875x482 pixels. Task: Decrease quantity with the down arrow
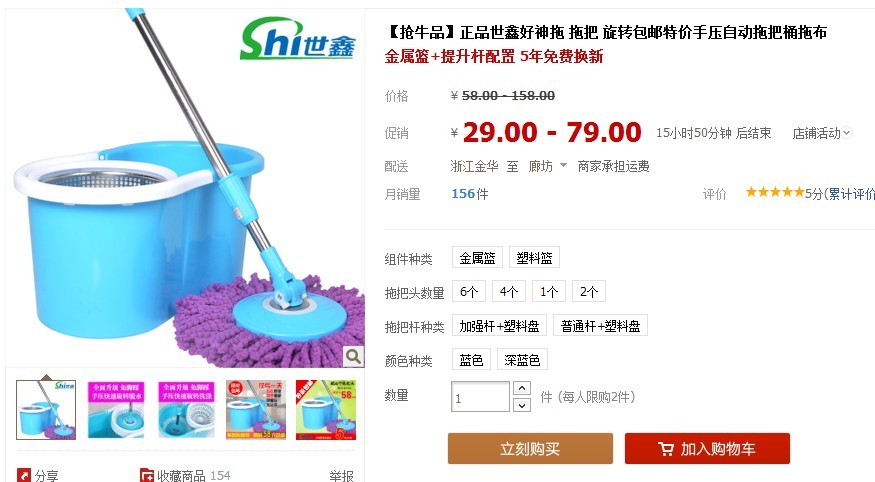521,405
